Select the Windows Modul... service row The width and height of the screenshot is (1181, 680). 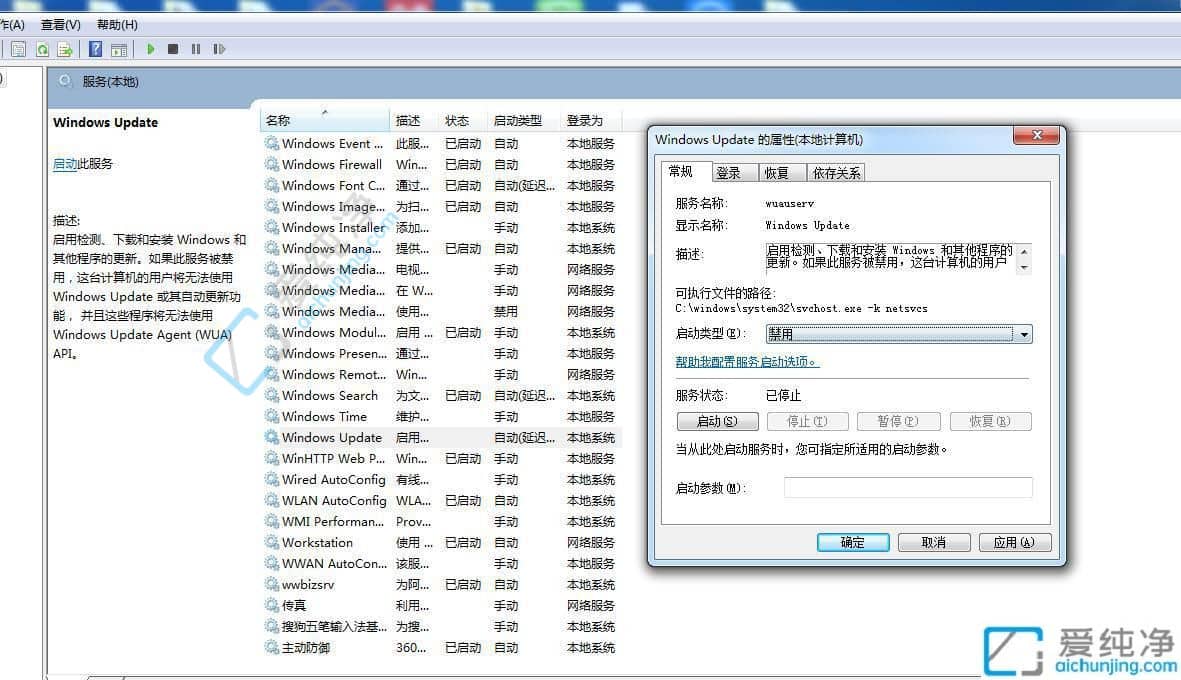click(441, 332)
